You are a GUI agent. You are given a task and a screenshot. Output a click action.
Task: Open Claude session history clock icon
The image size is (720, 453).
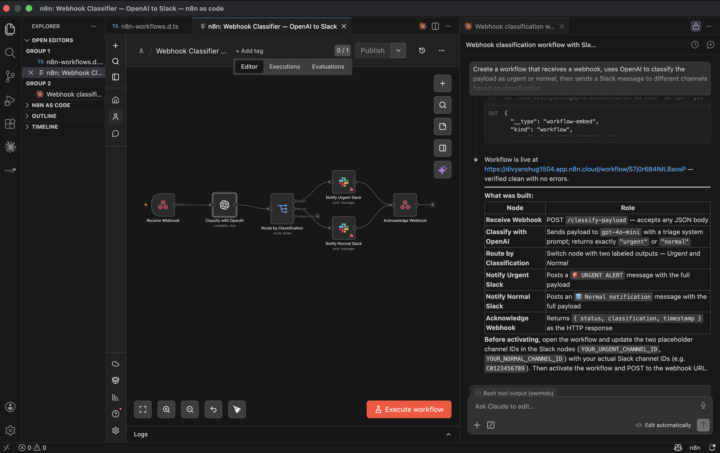(x=695, y=45)
